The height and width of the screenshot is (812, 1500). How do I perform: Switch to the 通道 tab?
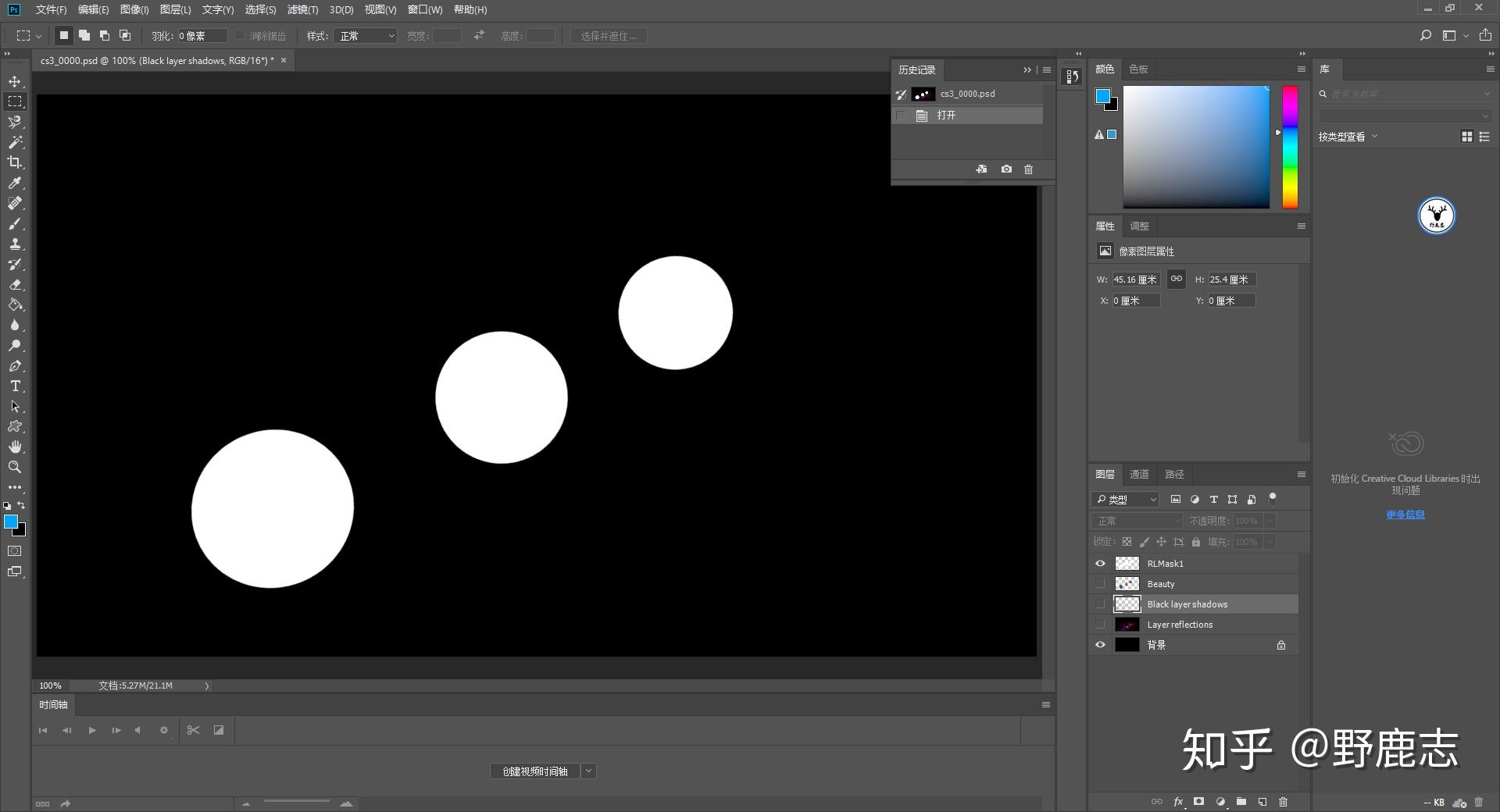(x=1139, y=474)
